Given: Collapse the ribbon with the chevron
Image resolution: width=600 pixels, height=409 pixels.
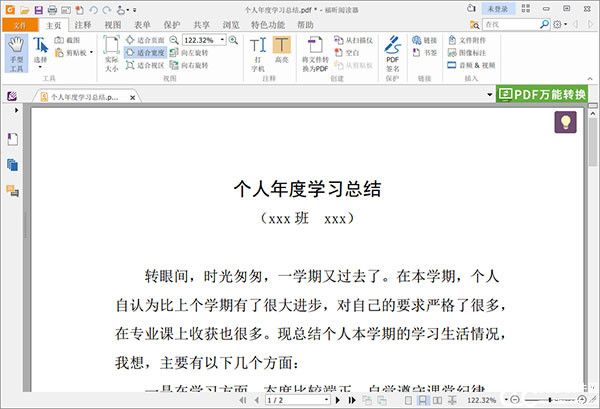Looking at the screenshot, I should pos(590,78).
